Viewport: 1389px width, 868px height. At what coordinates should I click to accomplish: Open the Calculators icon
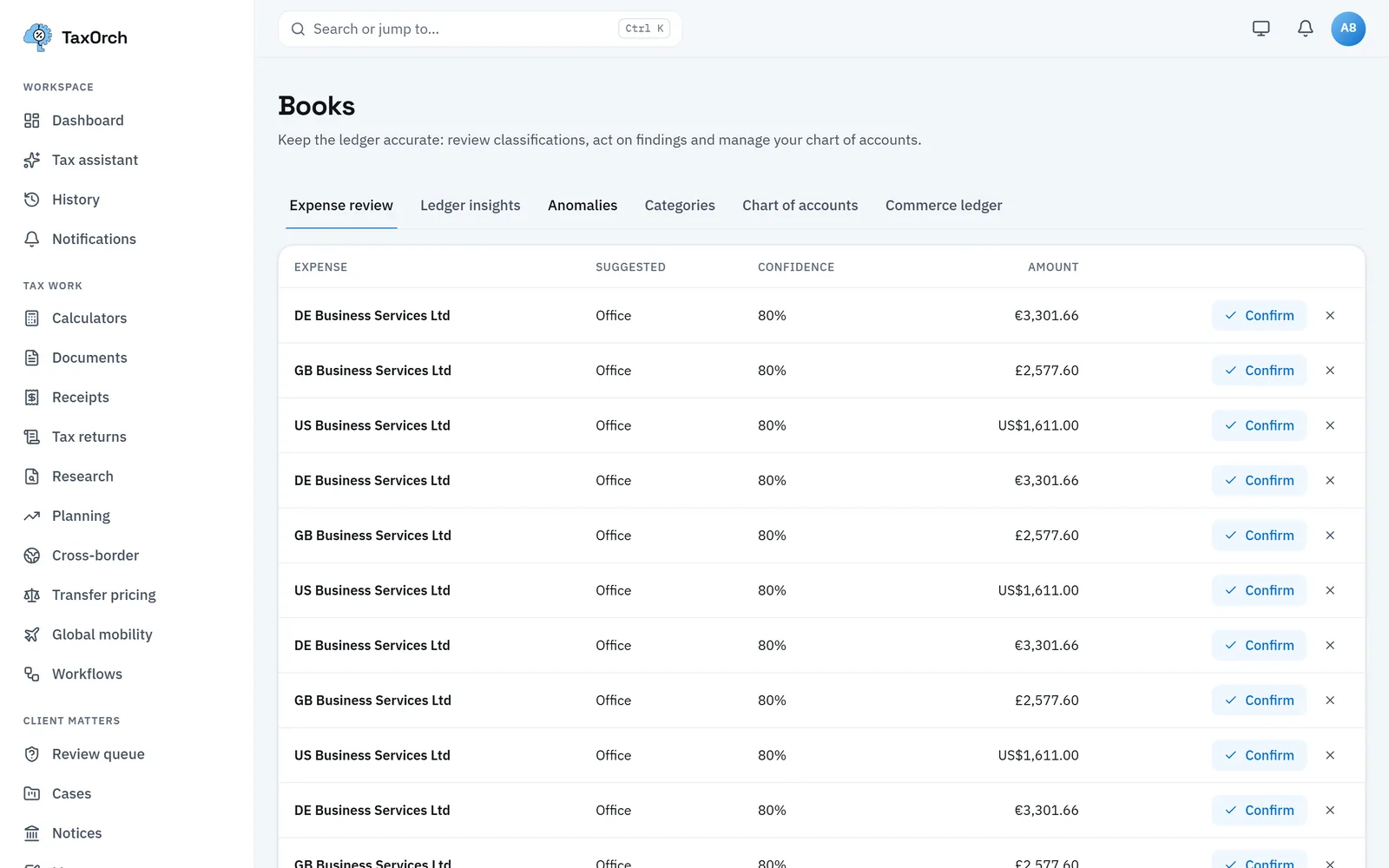pos(32,319)
